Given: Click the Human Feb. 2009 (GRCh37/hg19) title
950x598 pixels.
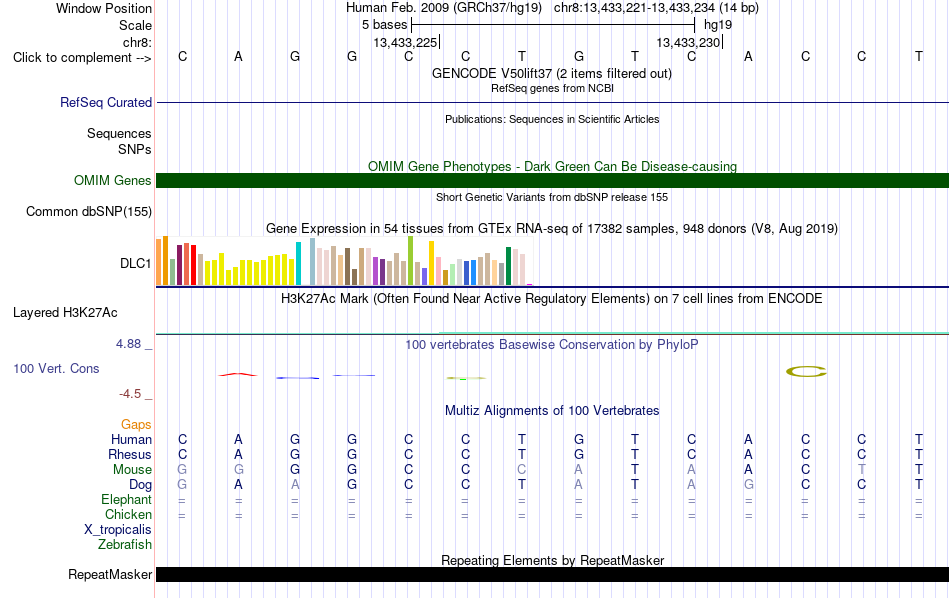Looking at the screenshot, I should coord(443,8).
